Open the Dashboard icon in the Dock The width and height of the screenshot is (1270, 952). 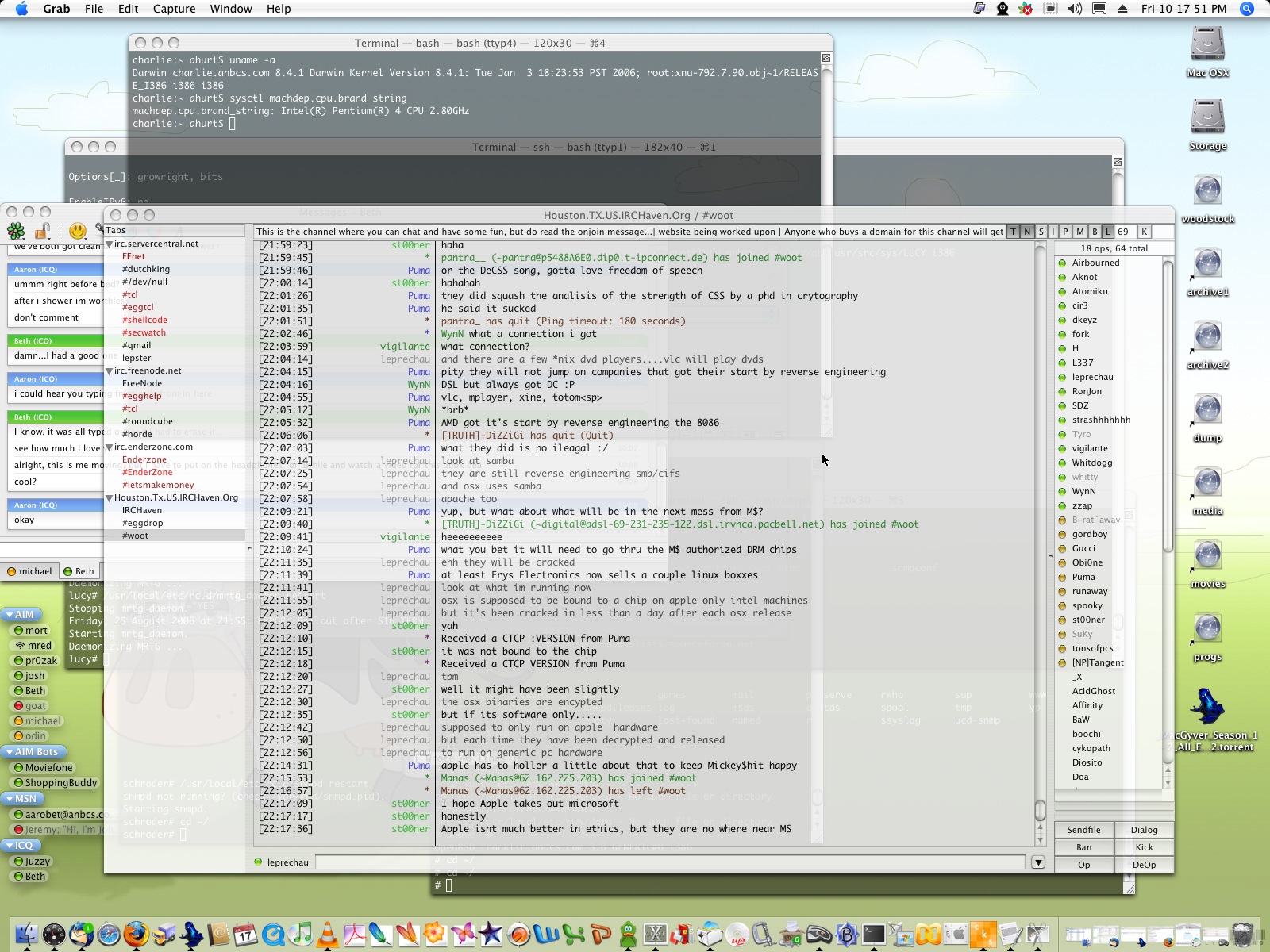pyautogui.click(x=54, y=935)
